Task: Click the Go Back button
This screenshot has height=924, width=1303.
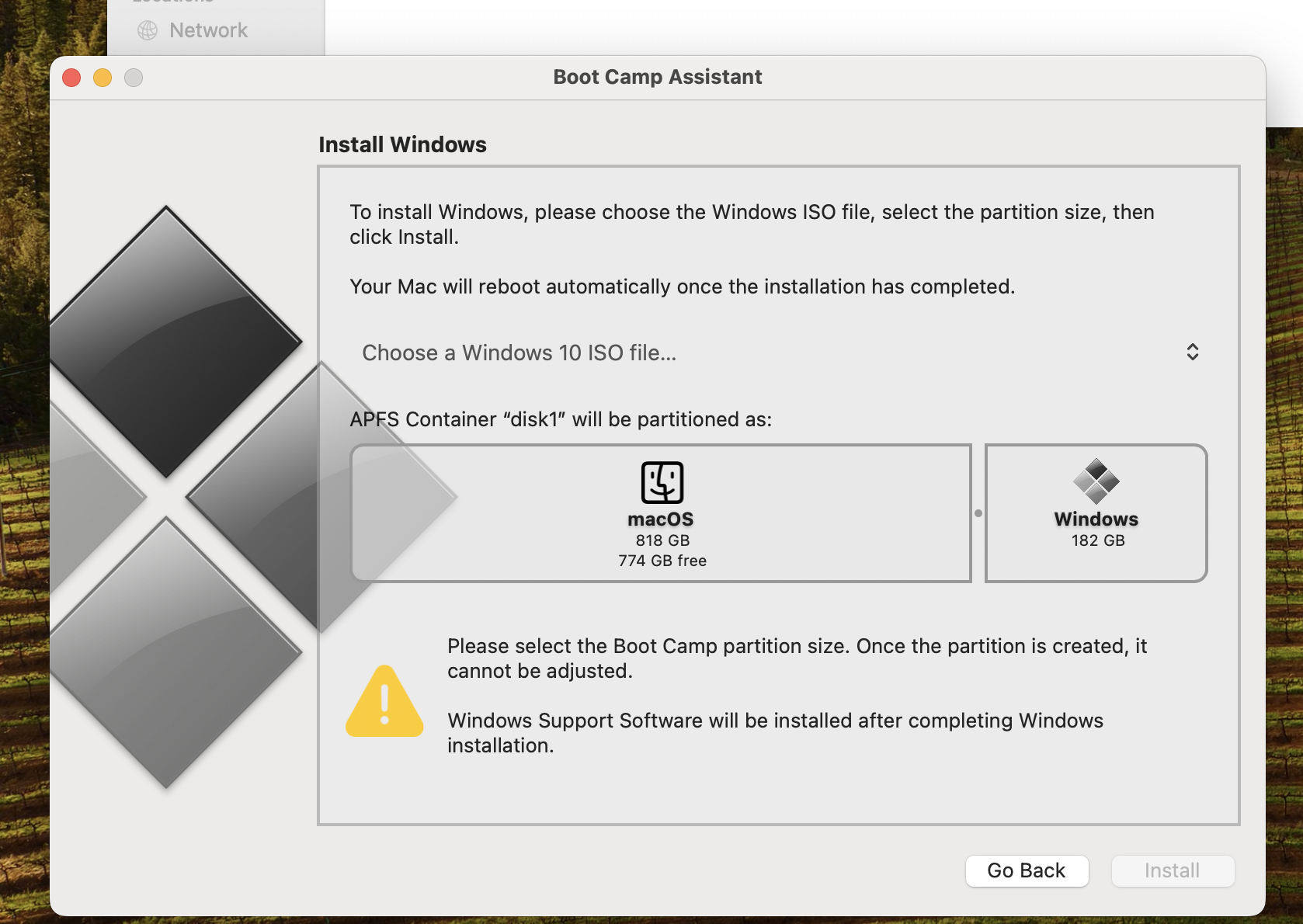Action: [x=1027, y=870]
